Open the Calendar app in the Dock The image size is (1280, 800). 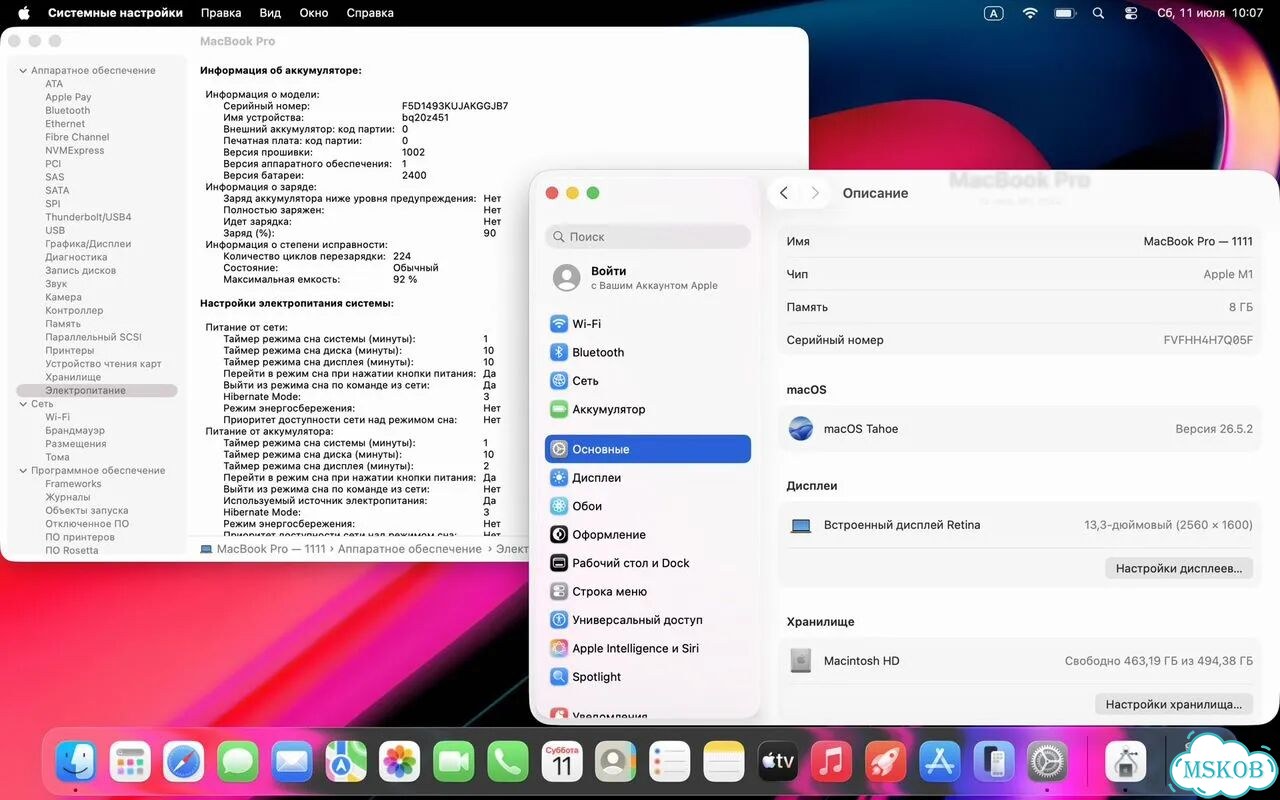562,762
